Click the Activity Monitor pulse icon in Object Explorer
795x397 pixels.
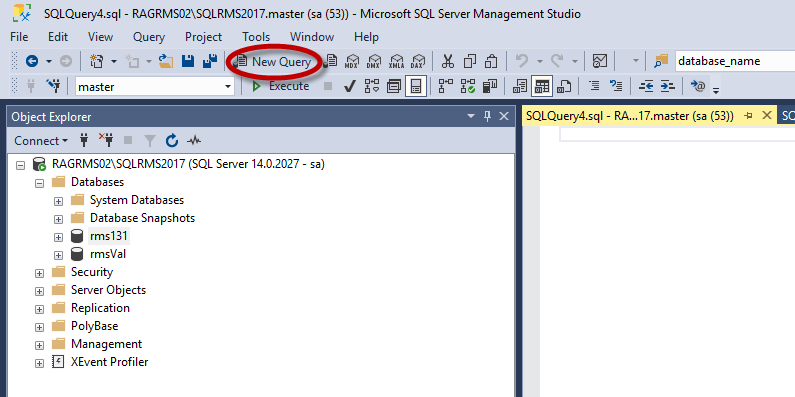[194, 140]
